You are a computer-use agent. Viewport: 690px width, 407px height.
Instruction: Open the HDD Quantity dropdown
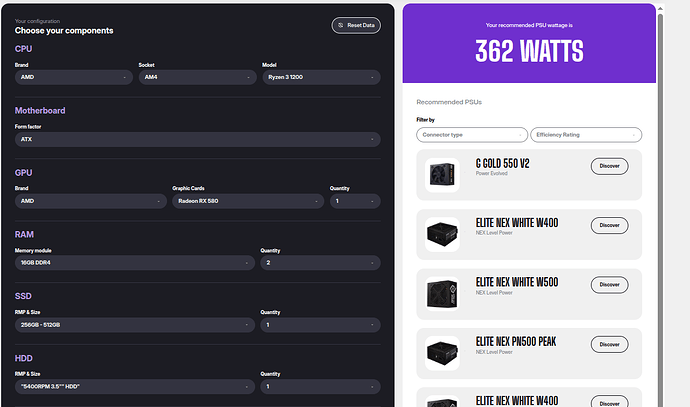pos(320,387)
